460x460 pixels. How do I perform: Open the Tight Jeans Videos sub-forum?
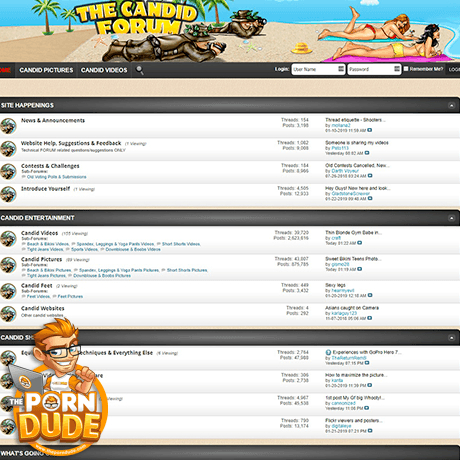point(45,249)
